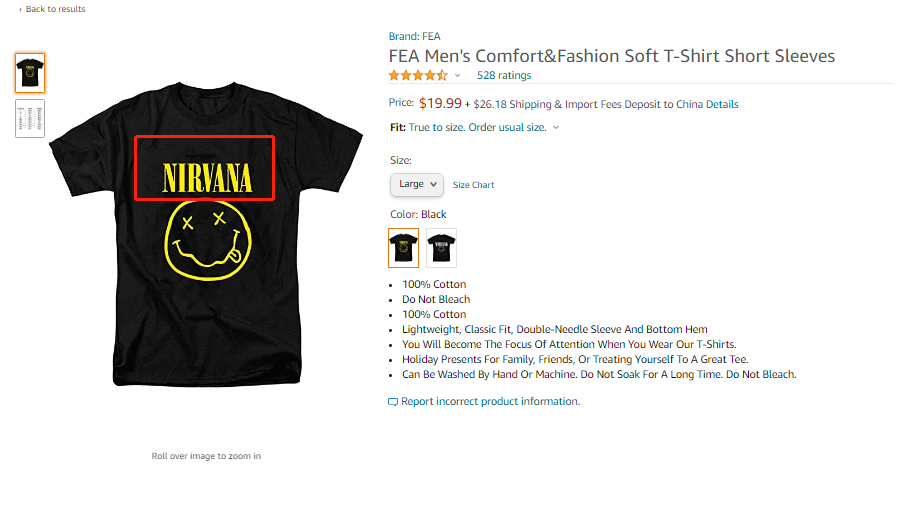This screenshot has height=527, width=898.
Task: Expand the 'Fit: True to size' chevron
Action: 556,128
